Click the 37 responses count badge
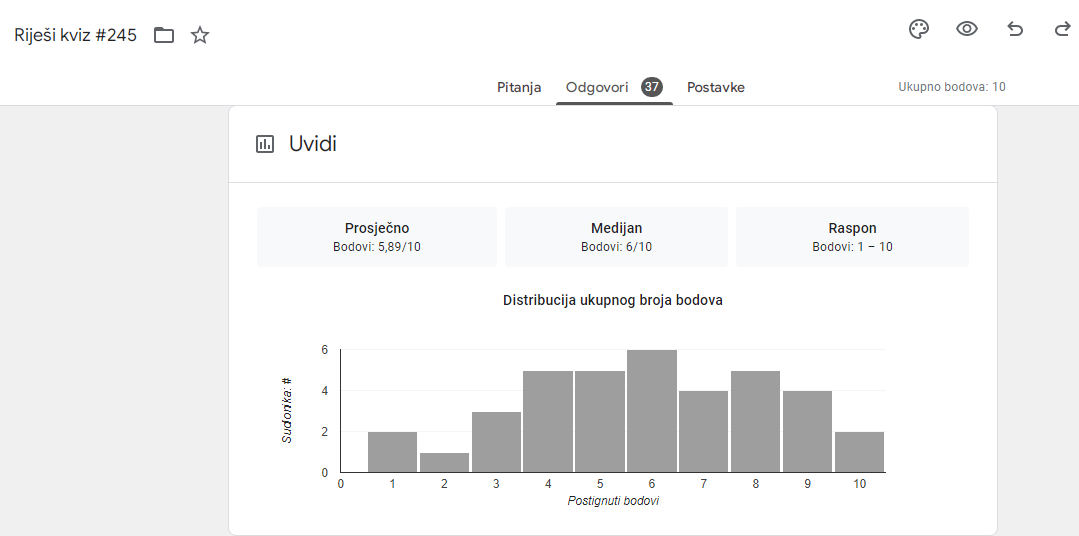Image resolution: width=1079 pixels, height=536 pixels. tap(652, 87)
